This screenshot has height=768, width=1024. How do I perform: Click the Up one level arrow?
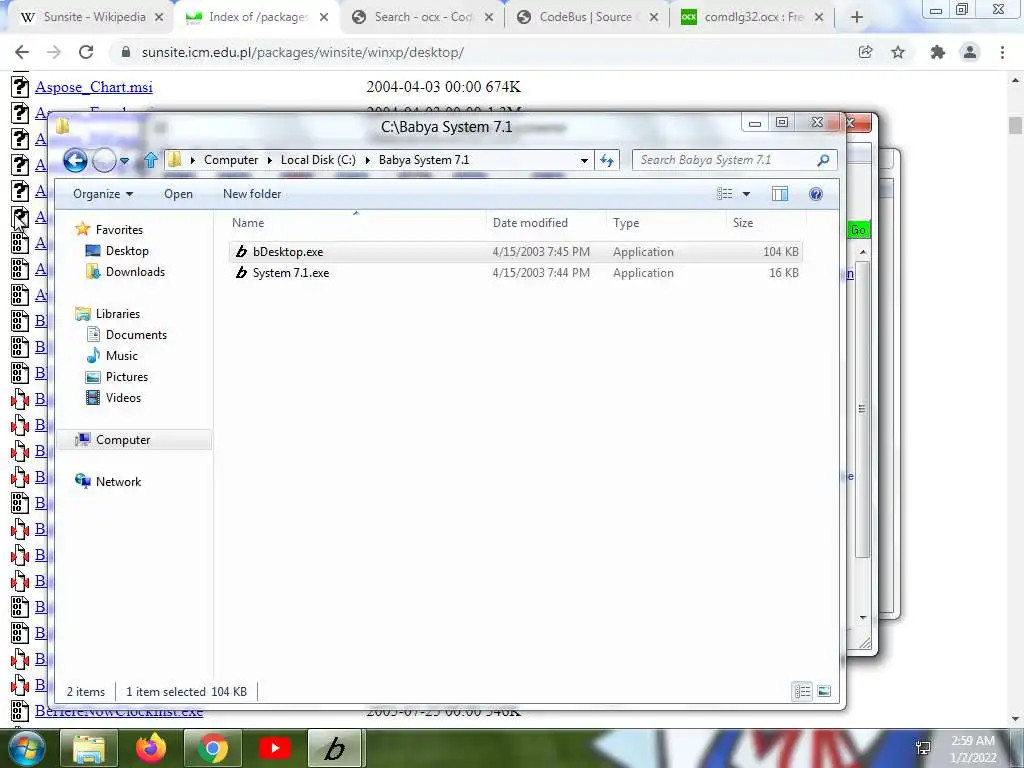click(151, 160)
